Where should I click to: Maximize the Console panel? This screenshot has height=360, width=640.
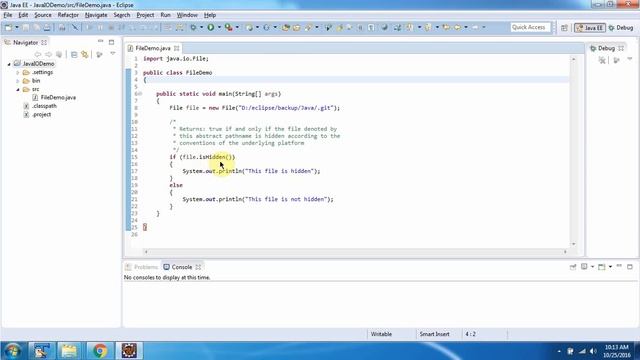630,267
